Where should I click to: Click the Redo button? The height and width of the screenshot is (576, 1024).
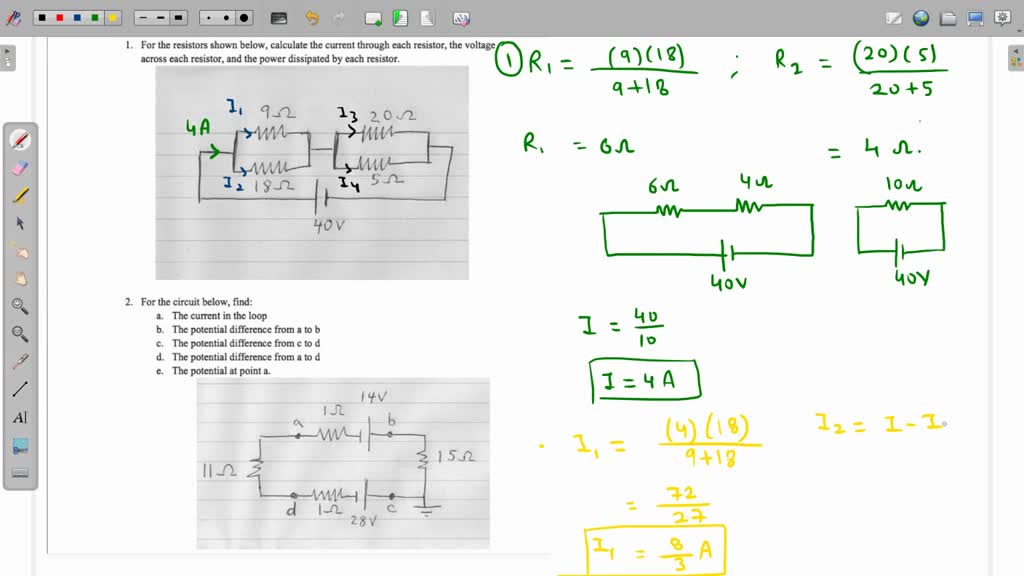(x=337, y=17)
